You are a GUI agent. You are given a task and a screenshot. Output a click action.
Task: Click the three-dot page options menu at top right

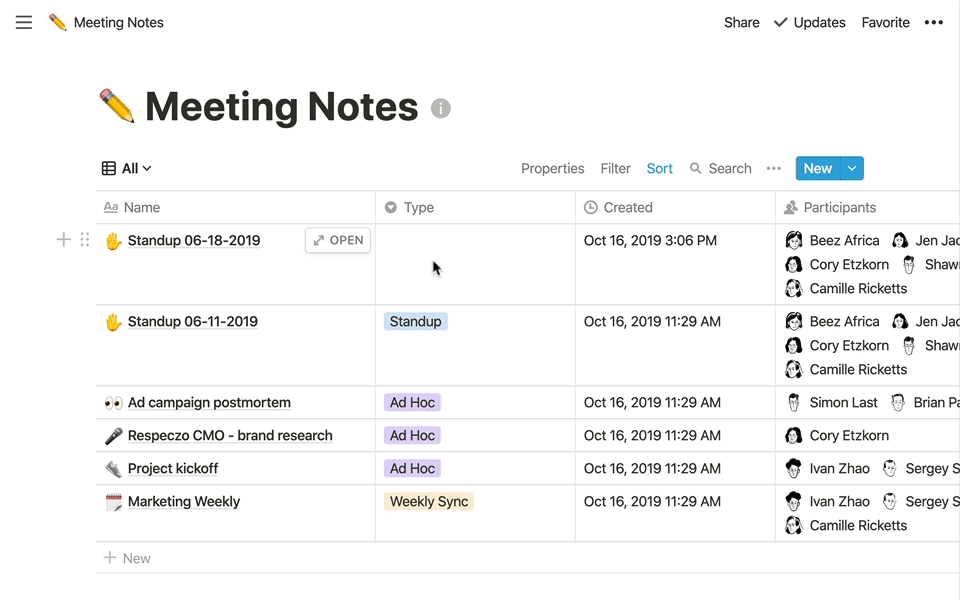(x=933, y=22)
